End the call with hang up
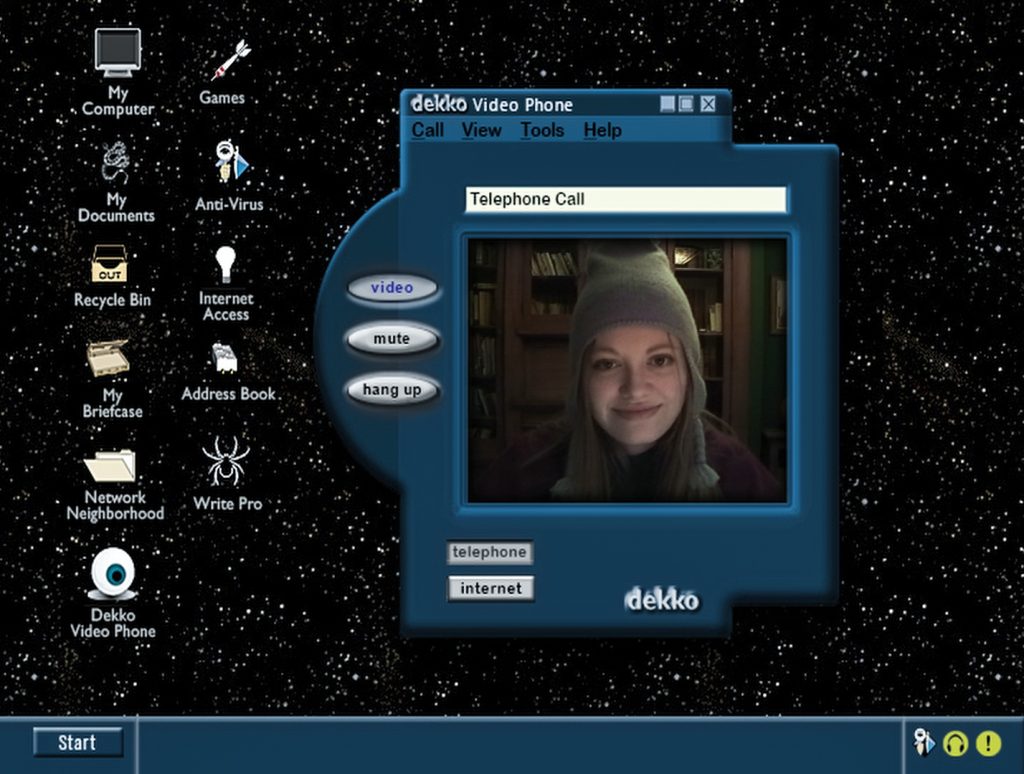Image resolution: width=1024 pixels, height=774 pixels. coord(392,390)
